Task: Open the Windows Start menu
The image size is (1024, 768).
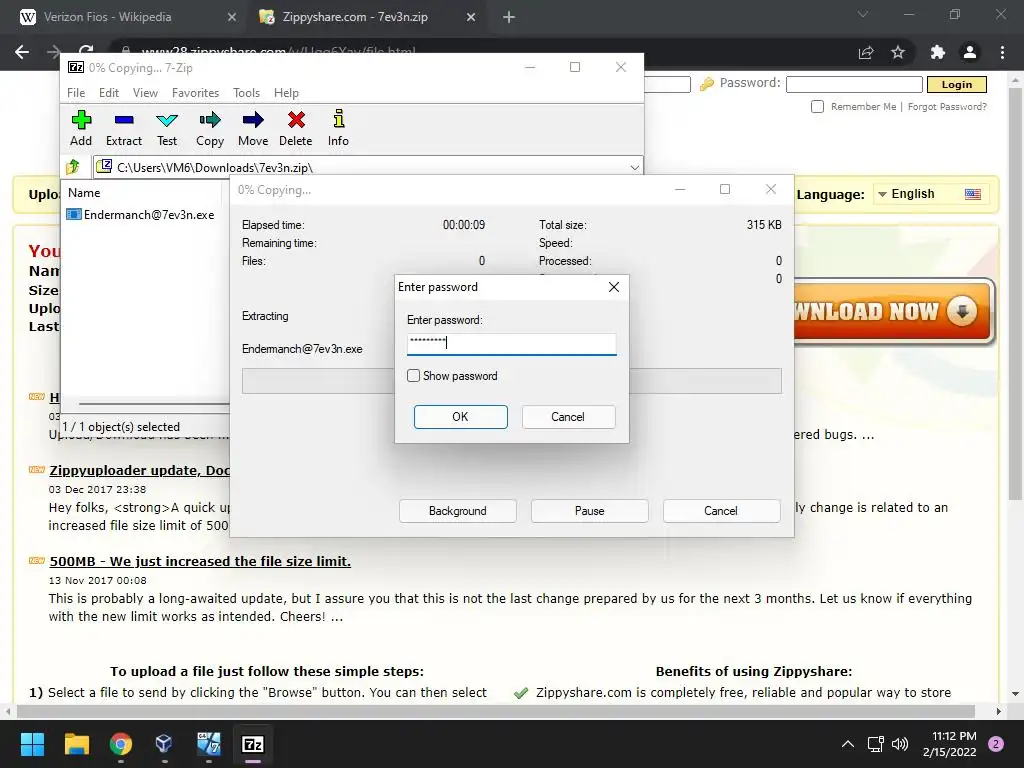Action: tap(32, 744)
